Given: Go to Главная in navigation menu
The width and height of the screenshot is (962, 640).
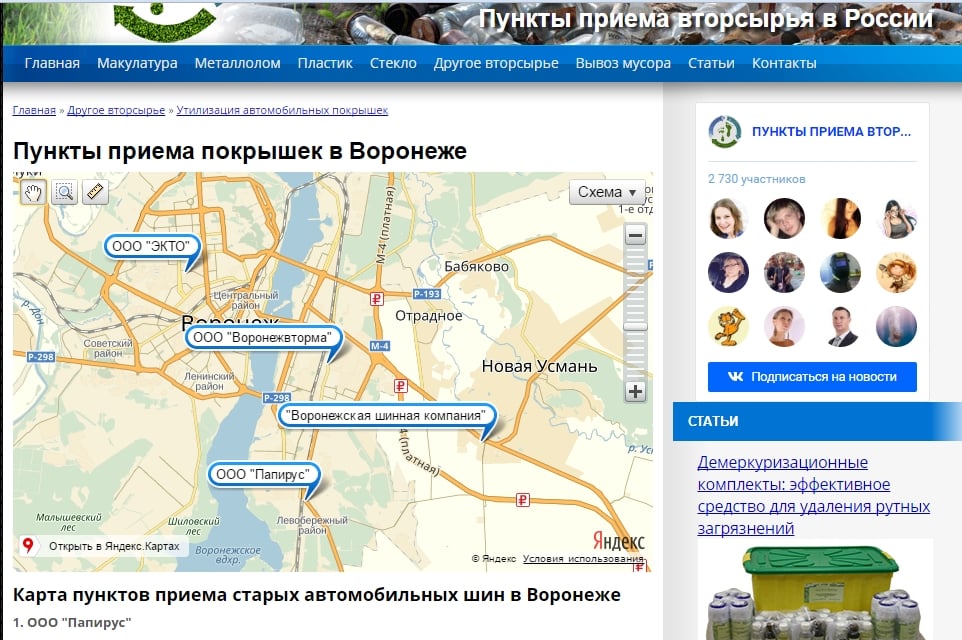Looking at the screenshot, I should [52, 63].
